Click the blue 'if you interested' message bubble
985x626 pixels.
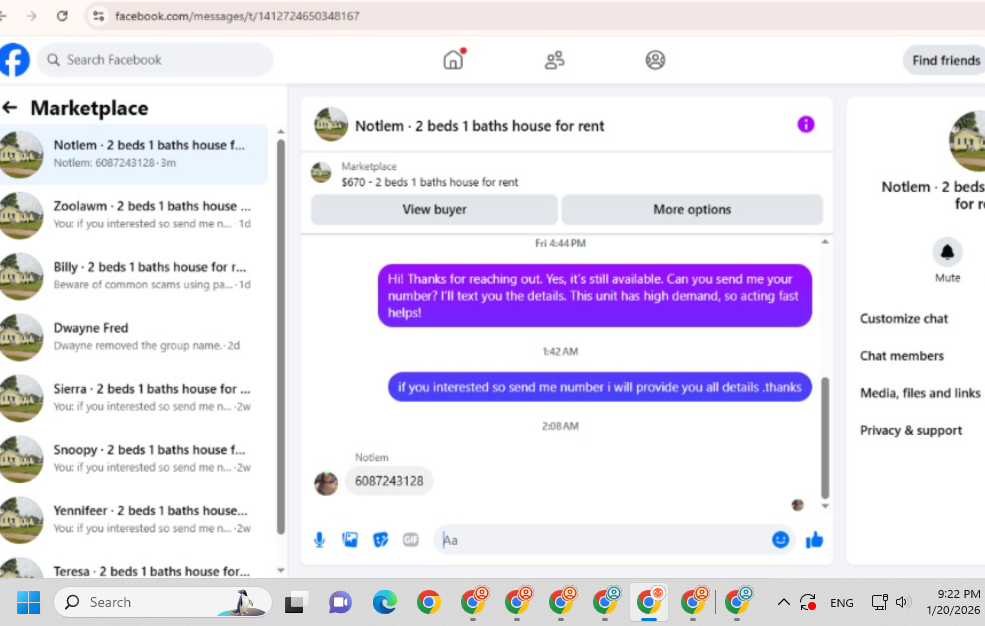pos(599,387)
